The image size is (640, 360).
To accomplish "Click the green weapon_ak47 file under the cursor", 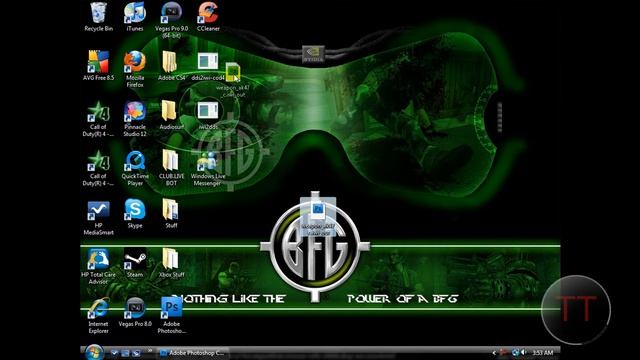I will click(x=233, y=80).
